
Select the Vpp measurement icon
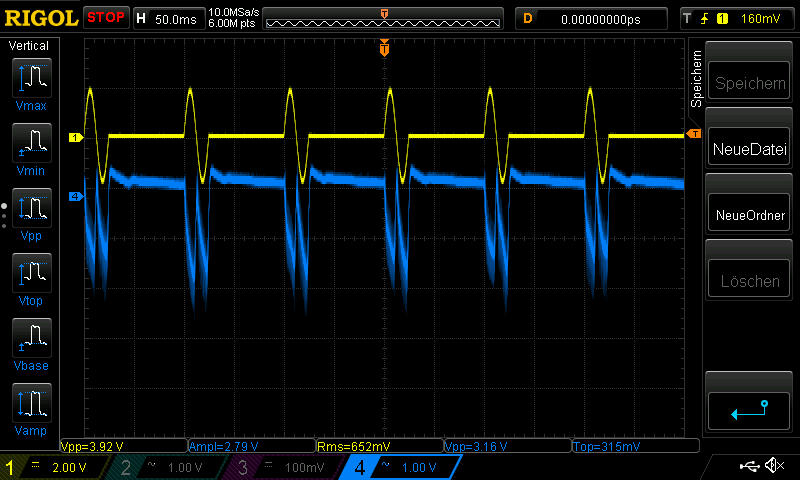(32, 208)
